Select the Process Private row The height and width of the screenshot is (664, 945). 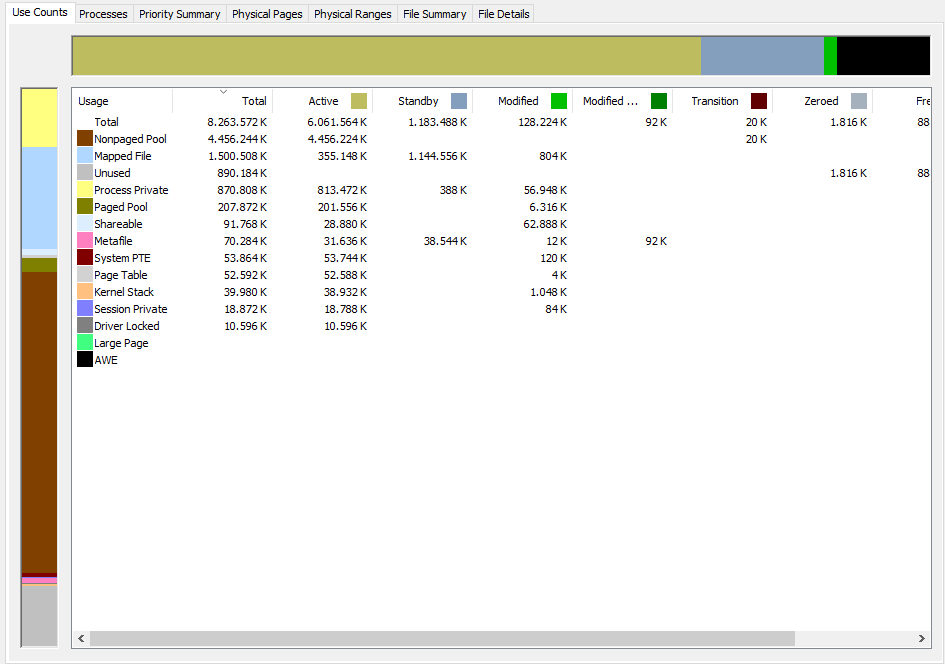tap(501, 190)
